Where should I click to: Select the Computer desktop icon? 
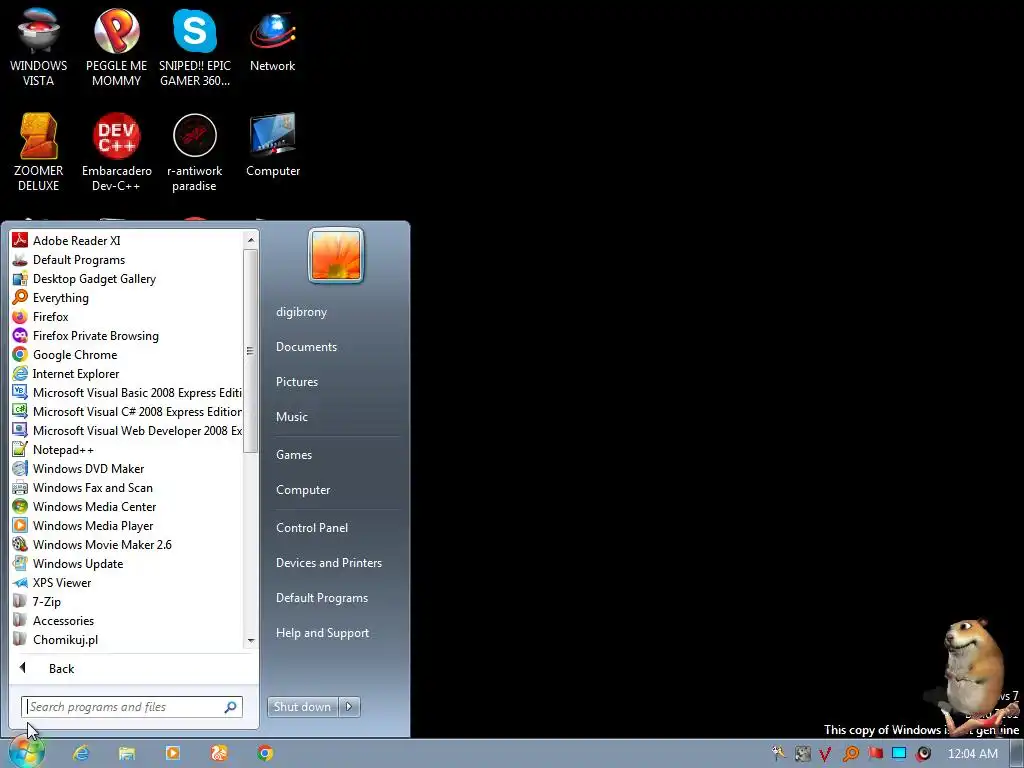click(x=272, y=145)
